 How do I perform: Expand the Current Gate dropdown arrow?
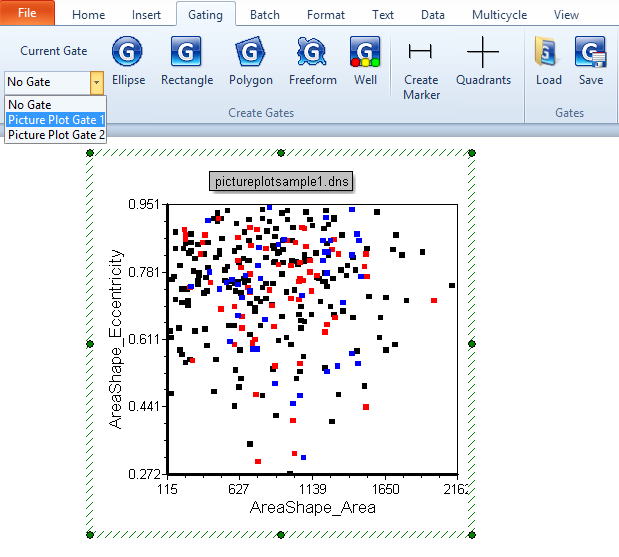[96, 83]
